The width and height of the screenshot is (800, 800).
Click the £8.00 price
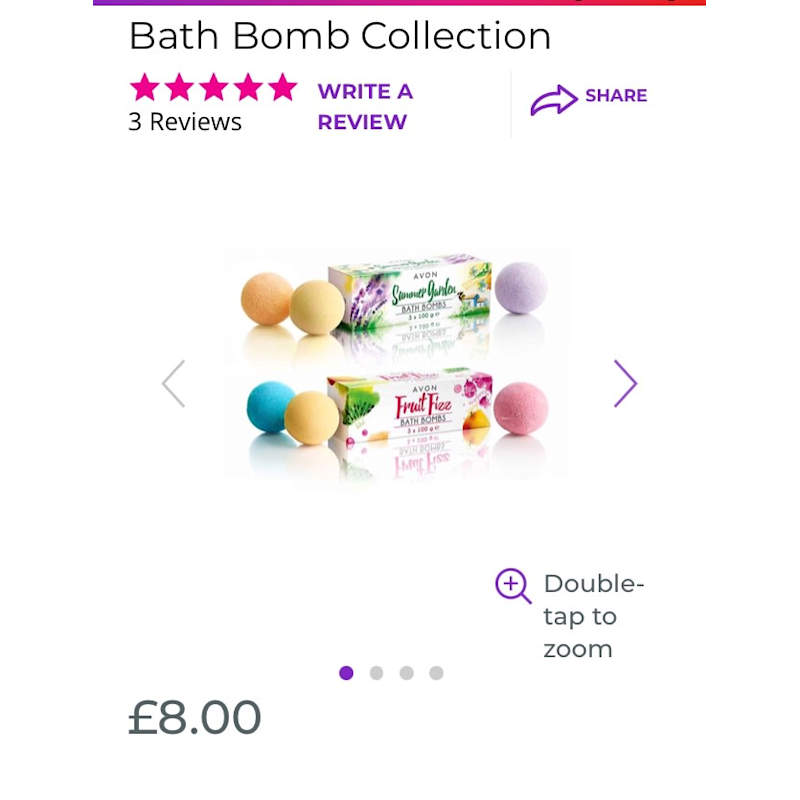click(195, 717)
